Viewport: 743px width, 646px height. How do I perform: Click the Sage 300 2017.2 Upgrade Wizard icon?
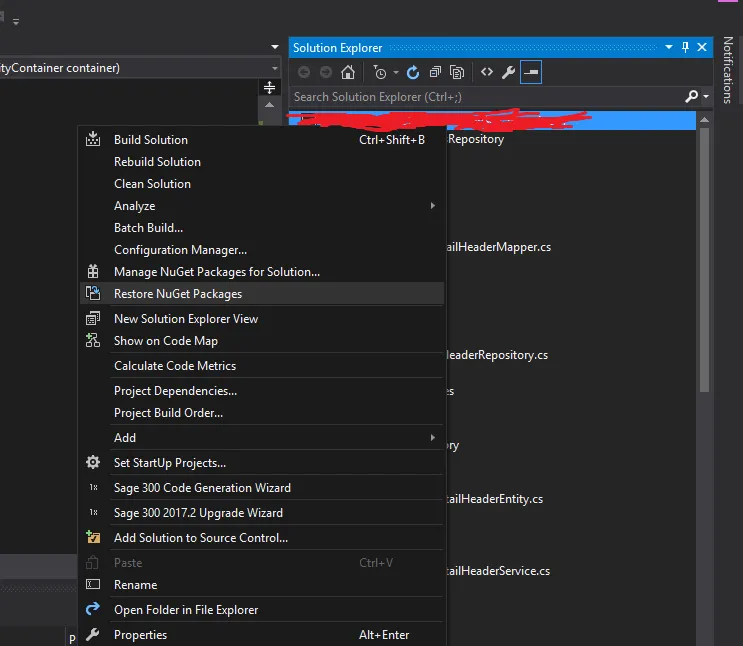[x=93, y=512]
